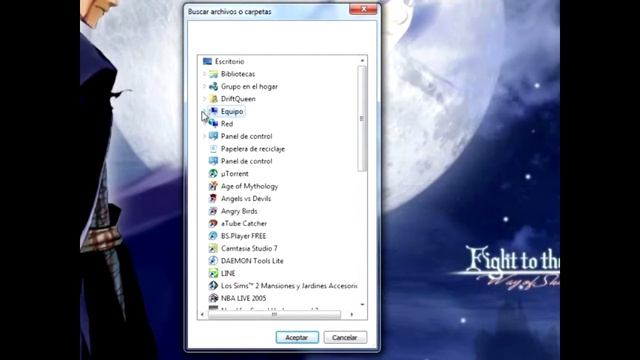Expand the DriftQueen tree node
The width and height of the screenshot is (640, 360).
[x=204, y=99]
